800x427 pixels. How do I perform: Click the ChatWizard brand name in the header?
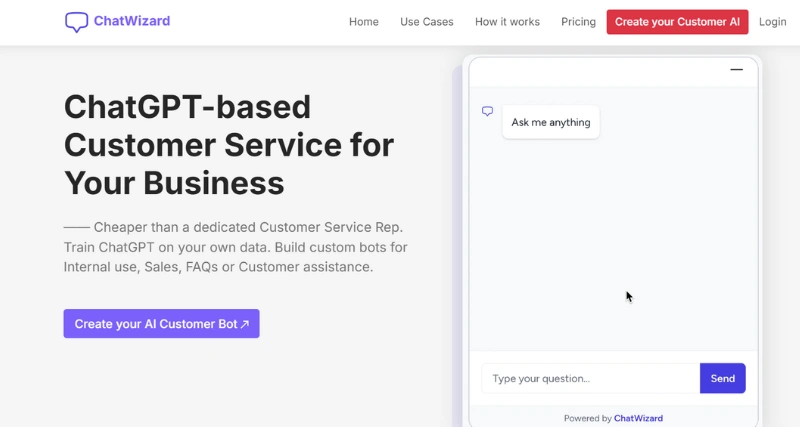(131, 21)
